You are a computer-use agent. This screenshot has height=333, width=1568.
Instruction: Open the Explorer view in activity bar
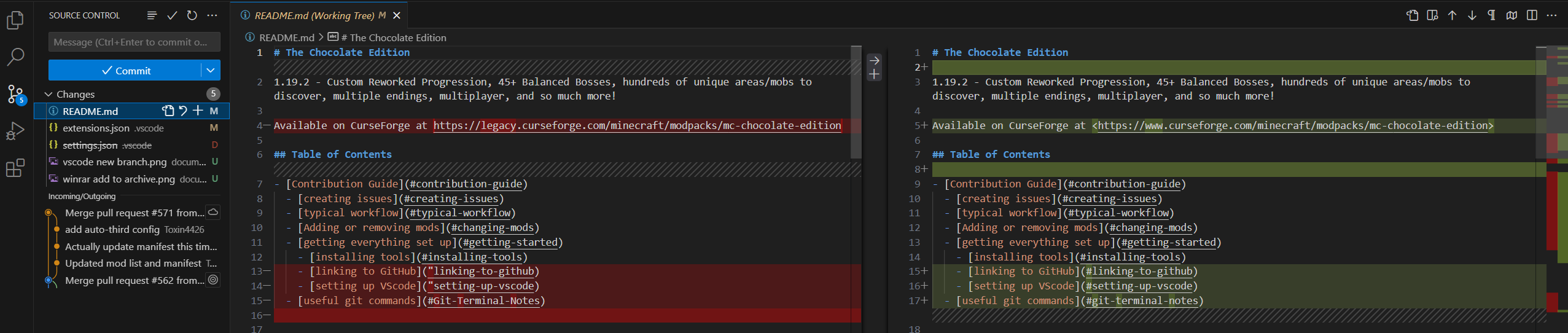tap(15, 20)
